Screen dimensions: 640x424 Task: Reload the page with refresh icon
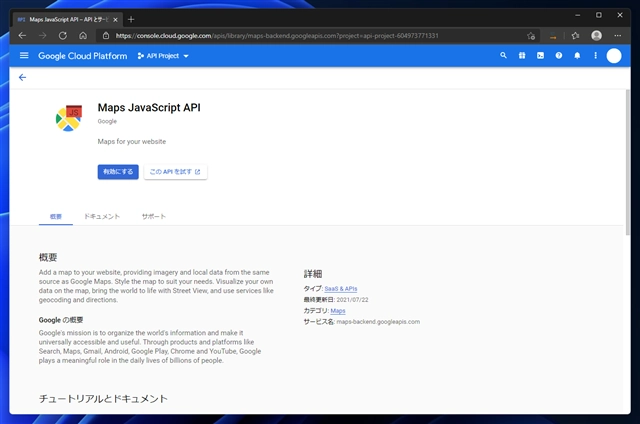(62, 36)
